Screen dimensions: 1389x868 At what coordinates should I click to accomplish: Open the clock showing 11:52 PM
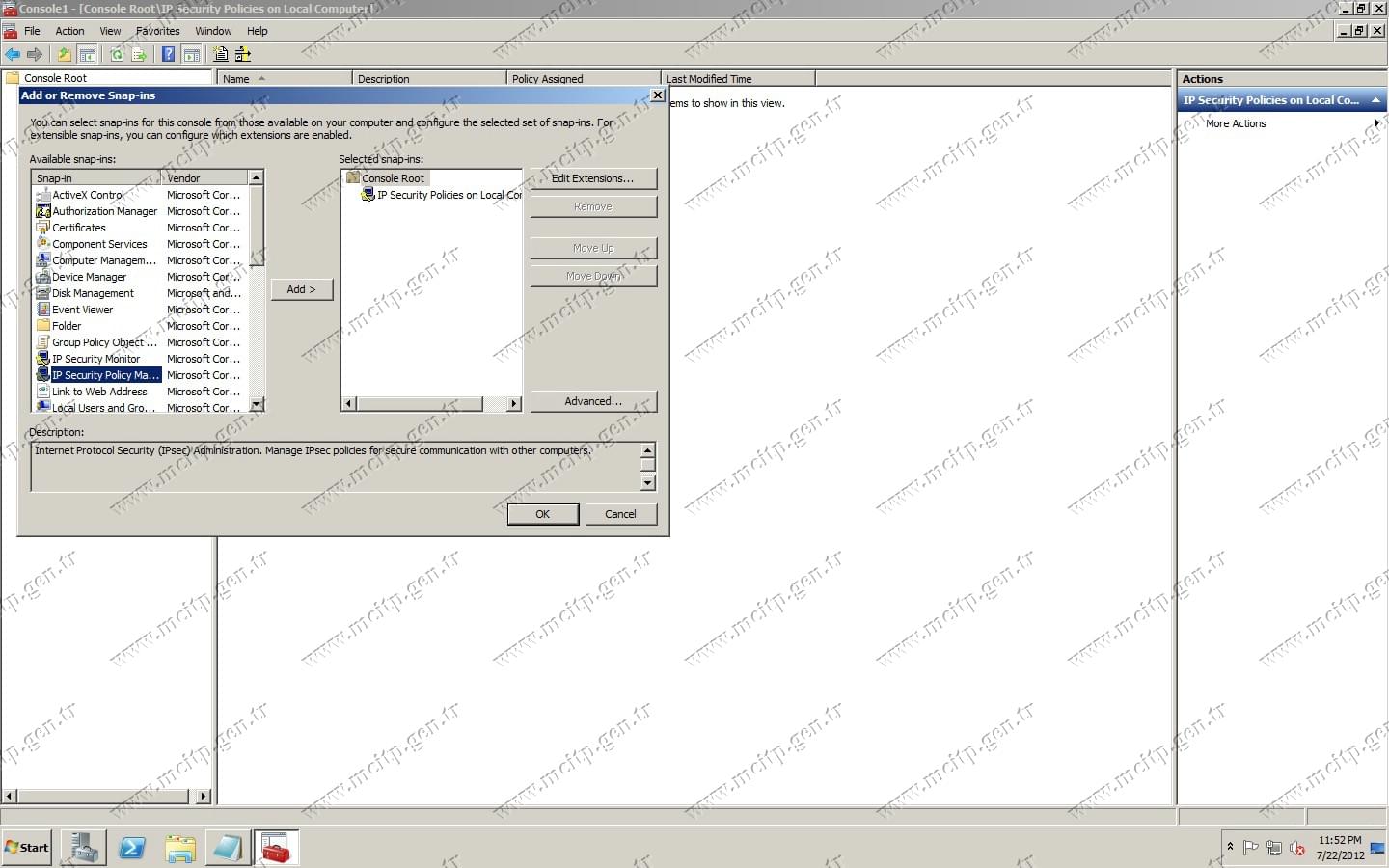[1340, 848]
